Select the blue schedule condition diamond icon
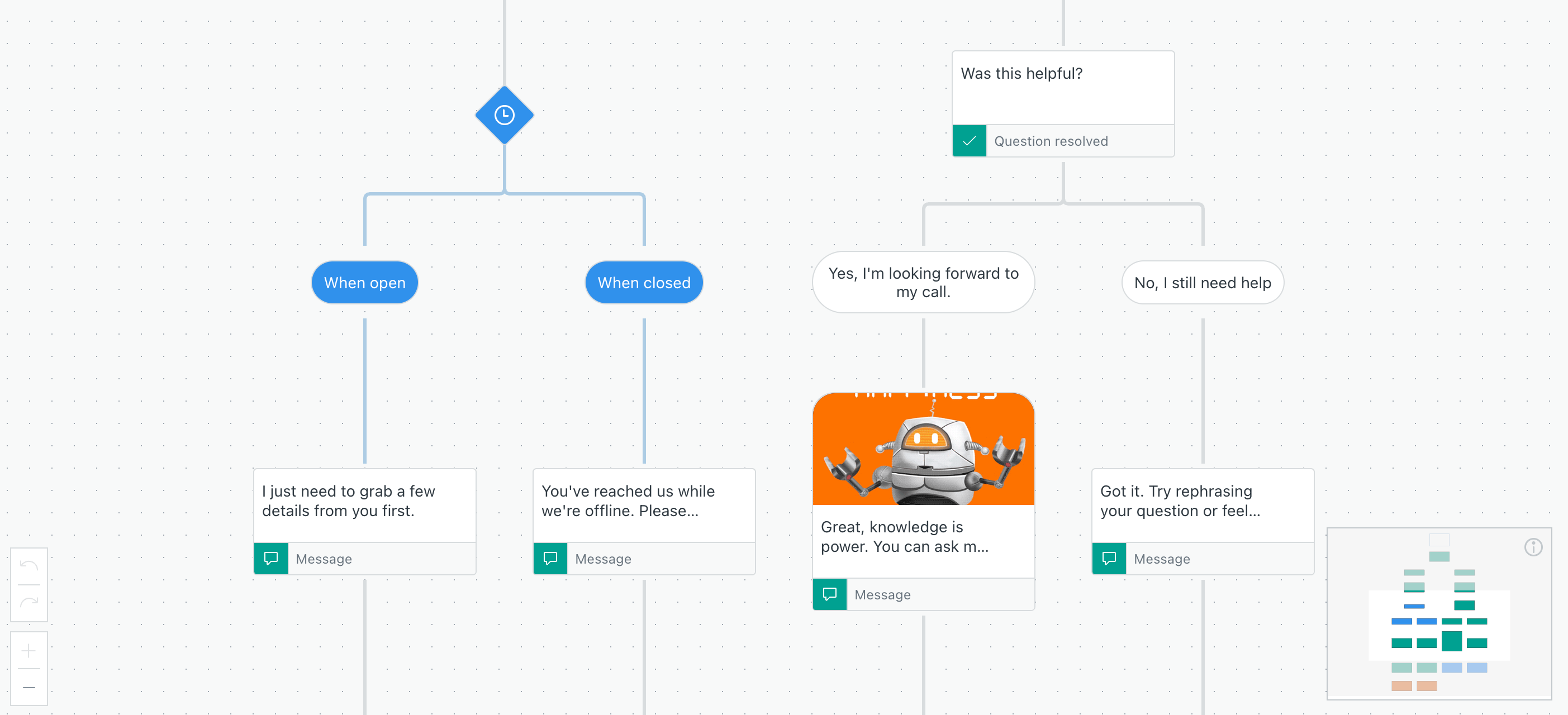 pos(504,115)
